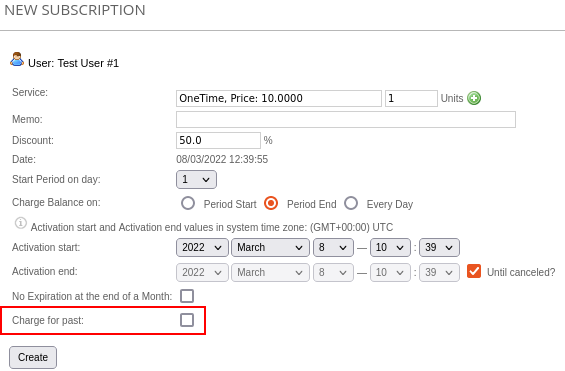
Task: Click the Memo text field
Action: [x=346, y=119]
